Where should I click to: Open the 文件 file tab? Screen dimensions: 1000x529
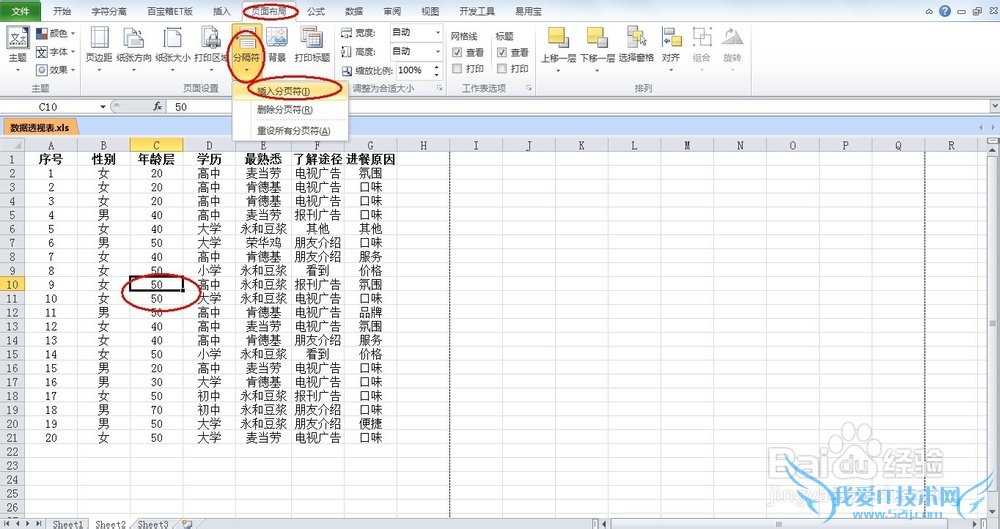coord(20,11)
